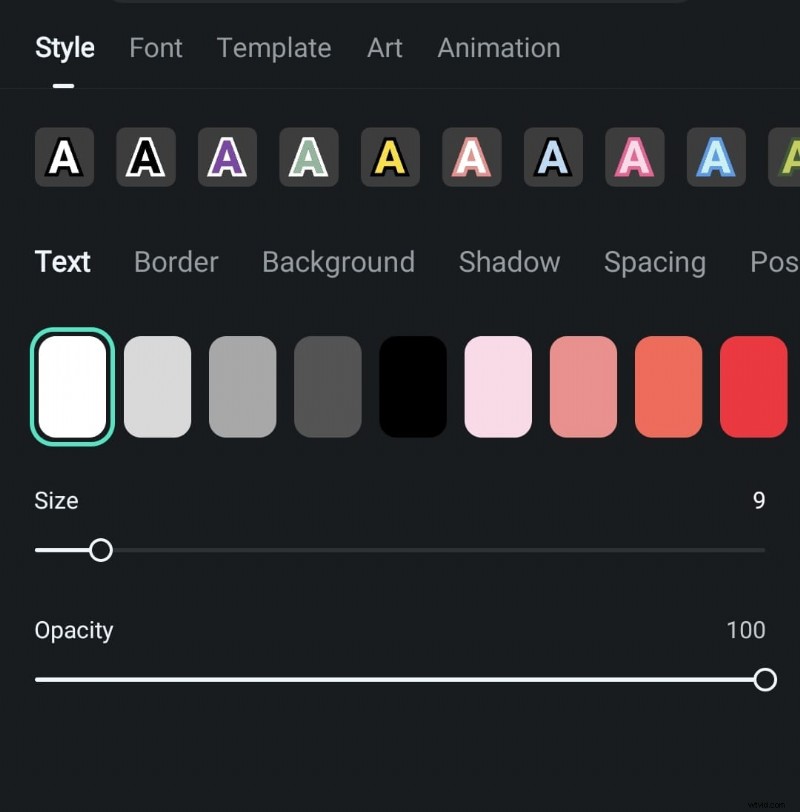Select the bold black A style preset
The height and width of the screenshot is (812, 800).
[145, 157]
